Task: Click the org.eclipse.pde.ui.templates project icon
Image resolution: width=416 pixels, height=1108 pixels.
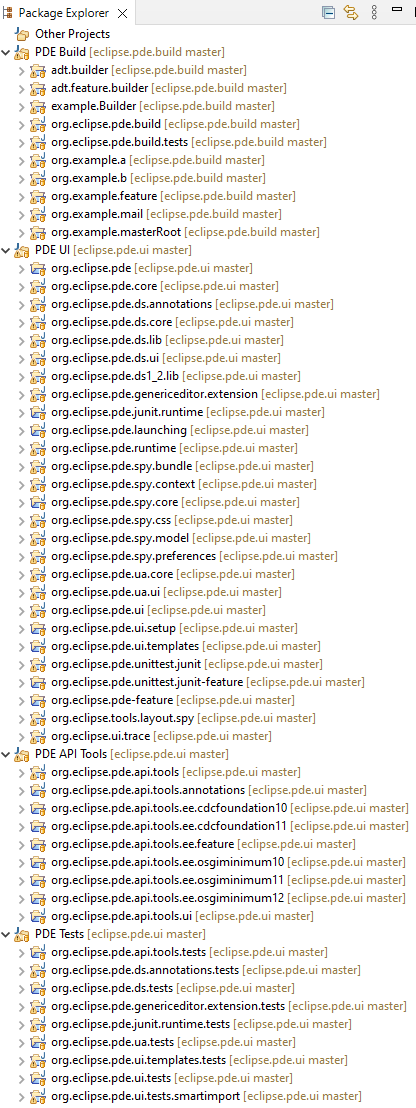Action: click(x=38, y=646)
